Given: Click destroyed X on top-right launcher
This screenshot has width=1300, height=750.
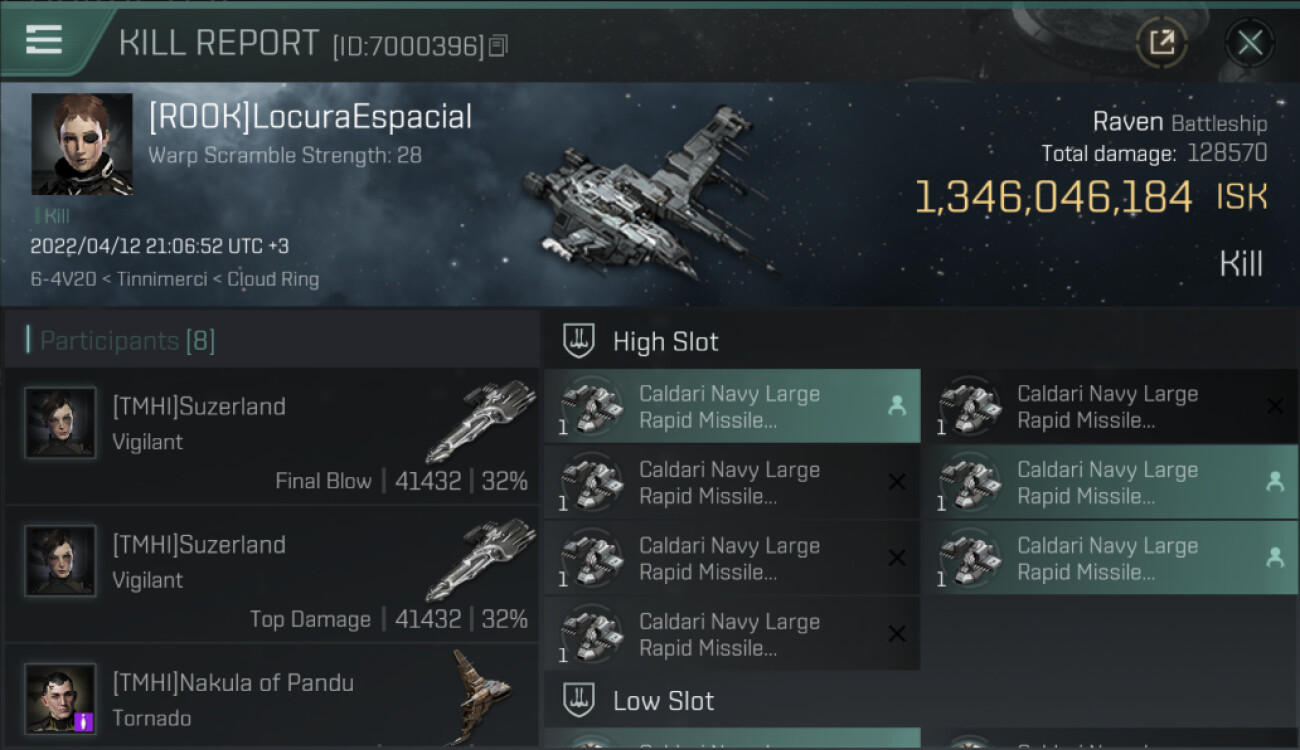Looking at the screenshot, I should coord(1274,406).
